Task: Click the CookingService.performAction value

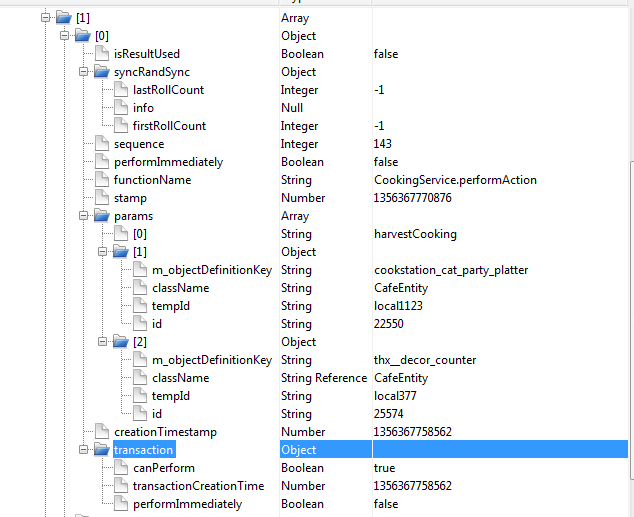Action: 454,180
